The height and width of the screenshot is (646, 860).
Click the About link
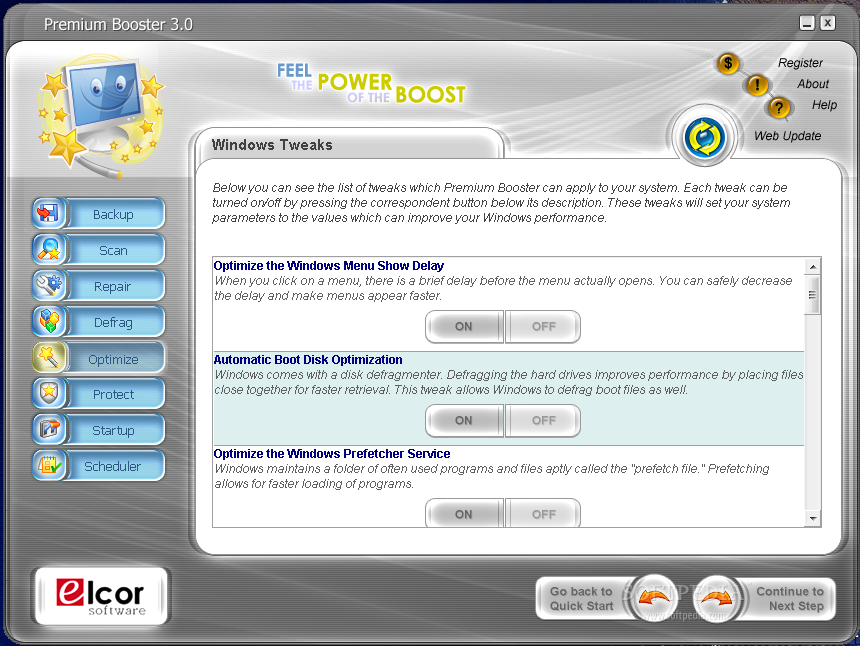click(x=813, y=84)
